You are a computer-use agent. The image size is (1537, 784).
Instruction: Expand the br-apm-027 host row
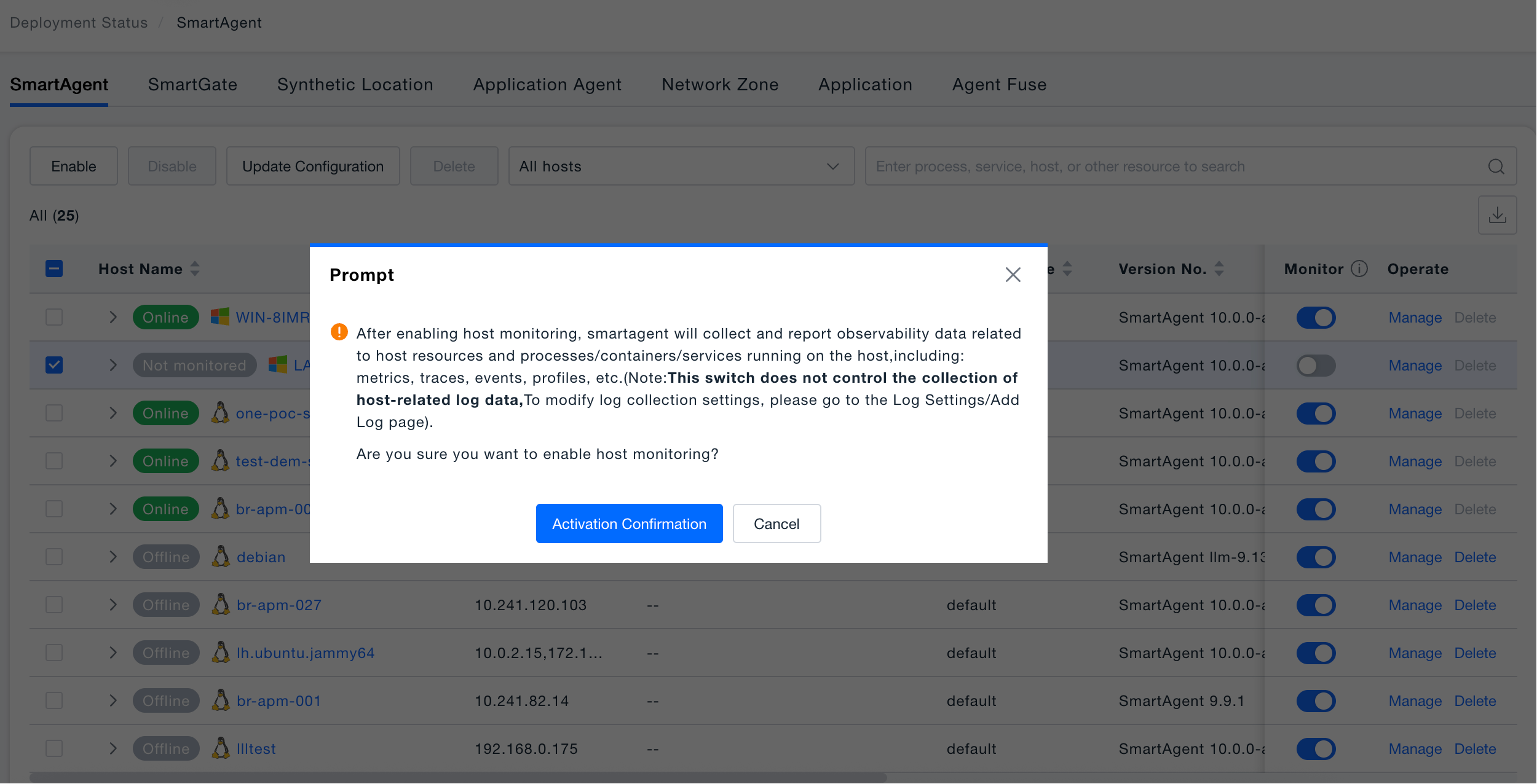coord(113,605)
